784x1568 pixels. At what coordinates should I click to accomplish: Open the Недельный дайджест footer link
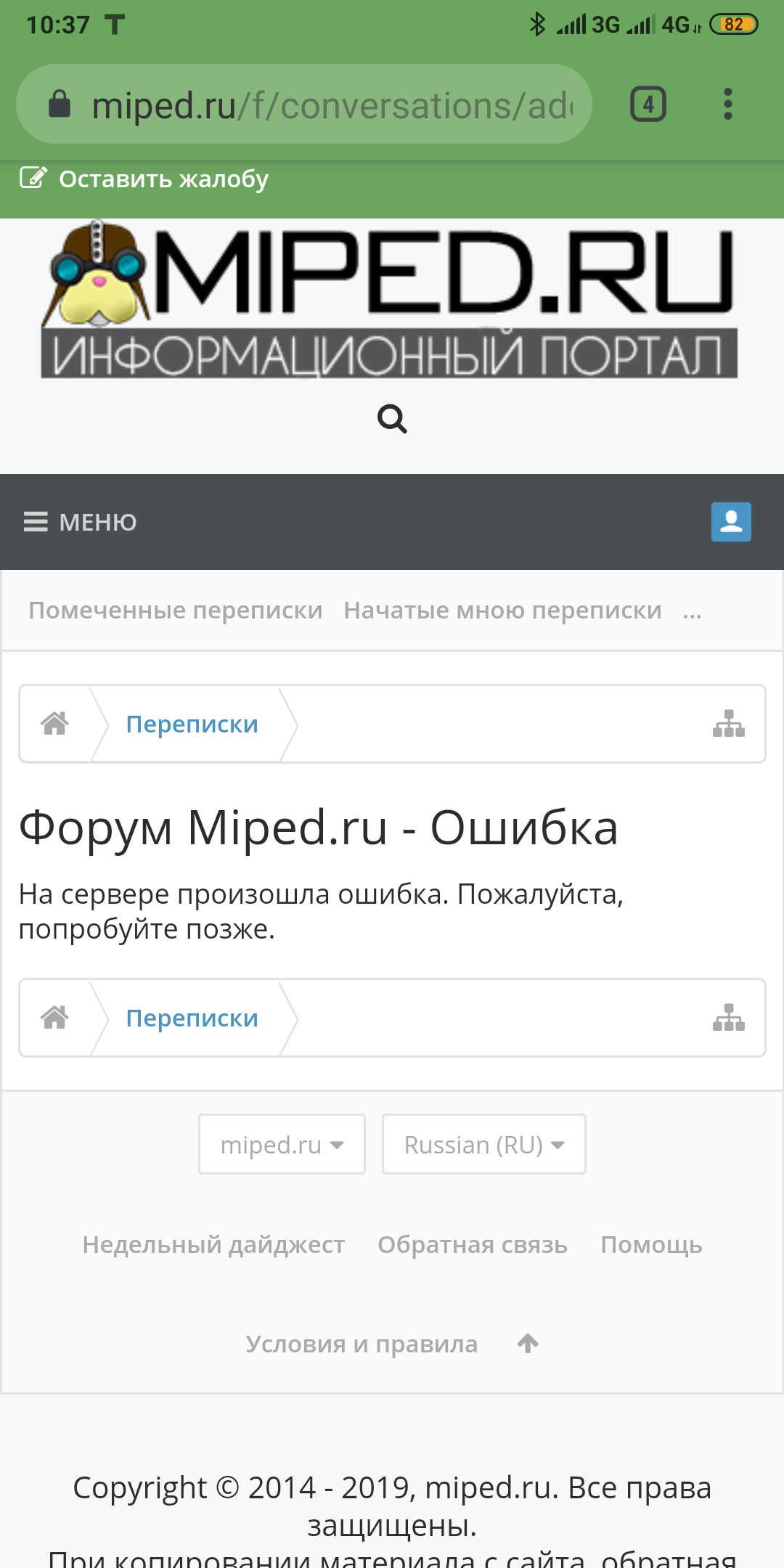point(213,1245)
